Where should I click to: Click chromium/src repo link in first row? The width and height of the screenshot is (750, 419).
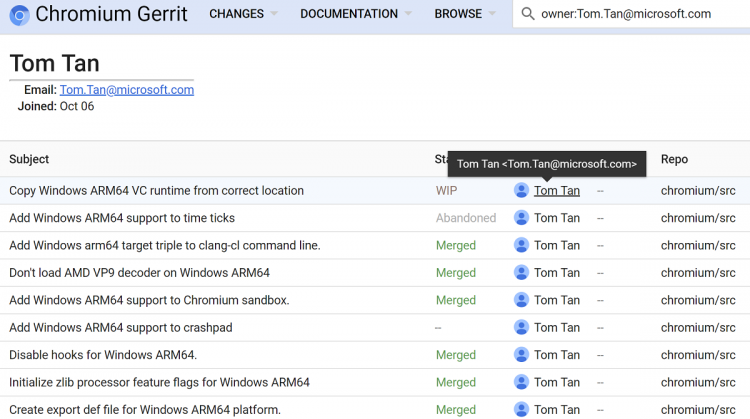(x=702, y=190)
